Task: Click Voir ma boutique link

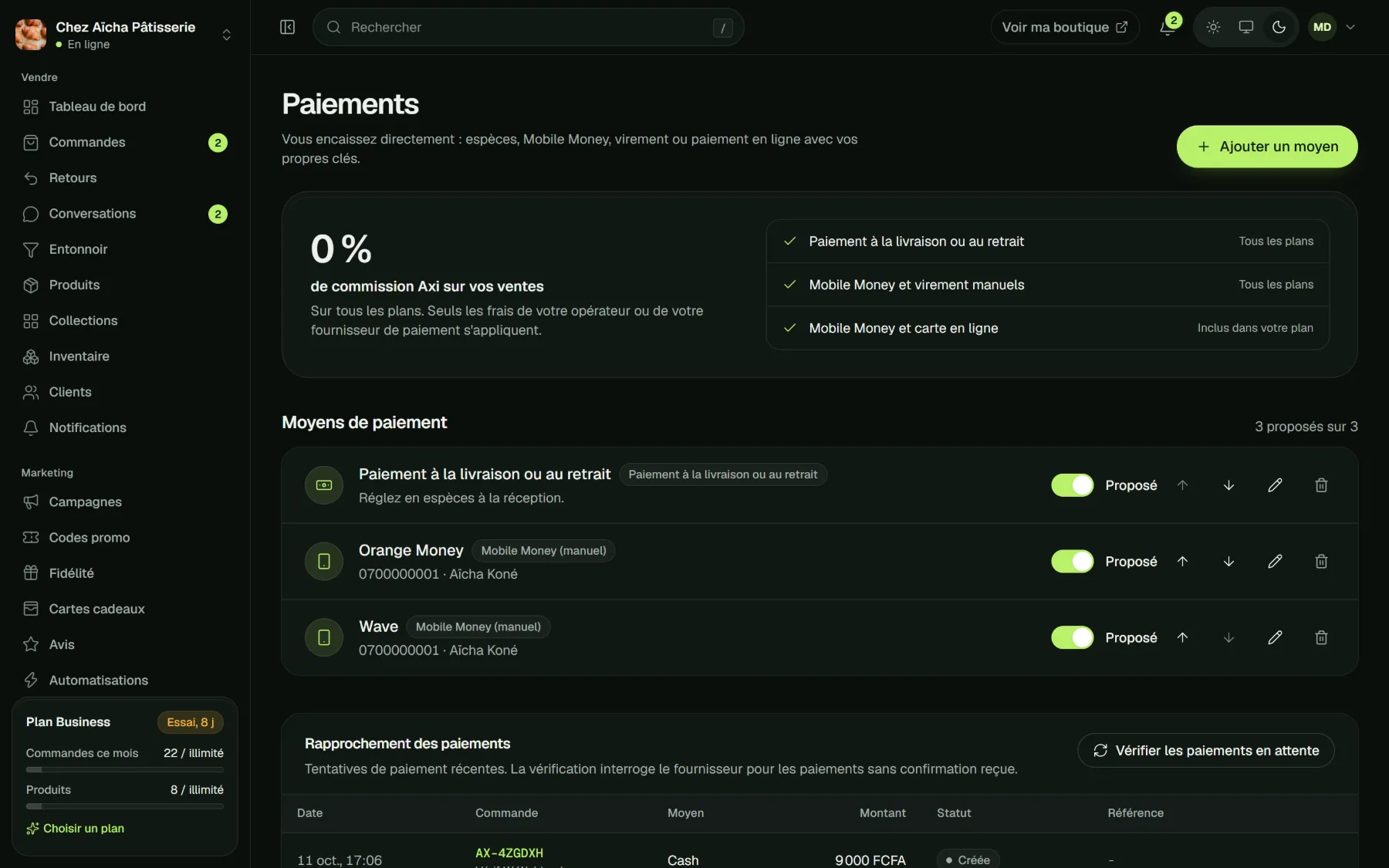Action: [1065, 27]
